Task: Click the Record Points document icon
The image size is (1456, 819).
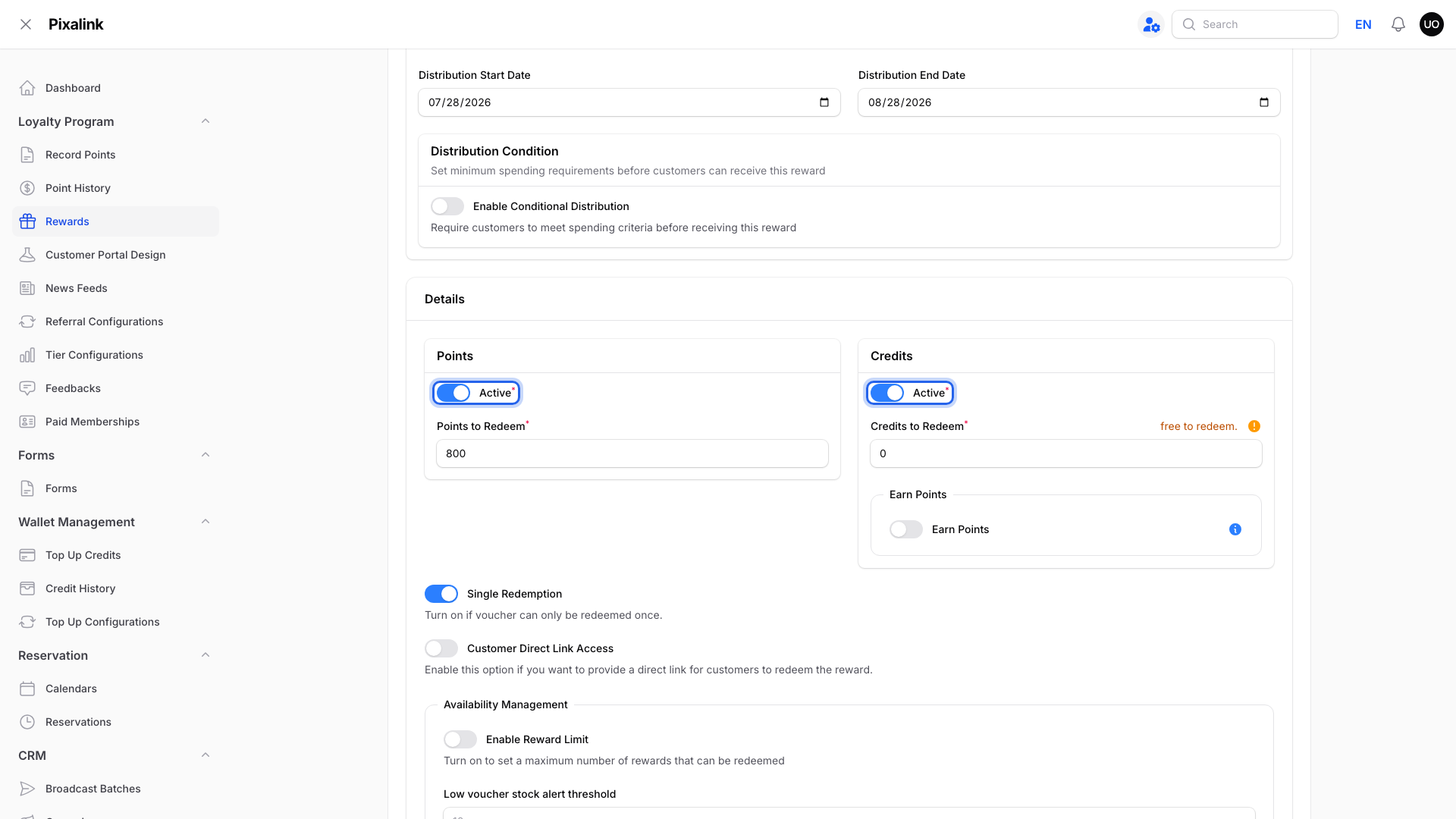Action: click(27, 155)
